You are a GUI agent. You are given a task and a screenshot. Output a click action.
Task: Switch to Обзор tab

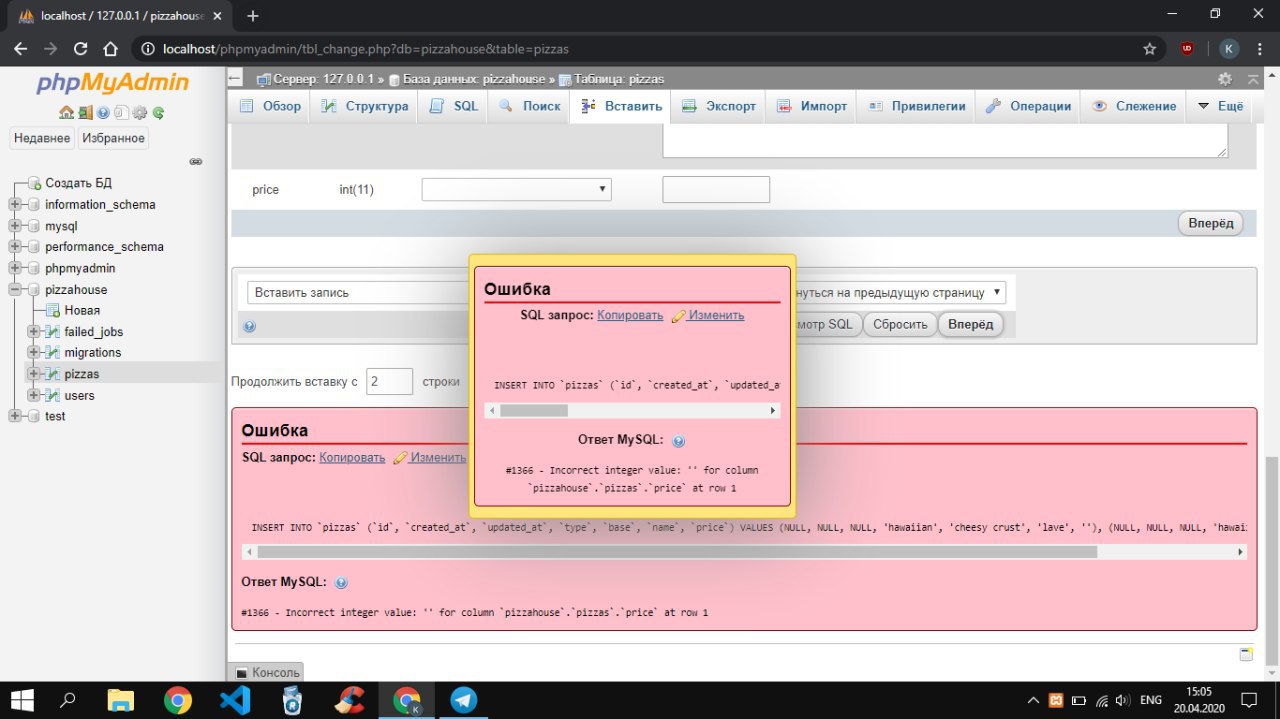coord(271,106)
